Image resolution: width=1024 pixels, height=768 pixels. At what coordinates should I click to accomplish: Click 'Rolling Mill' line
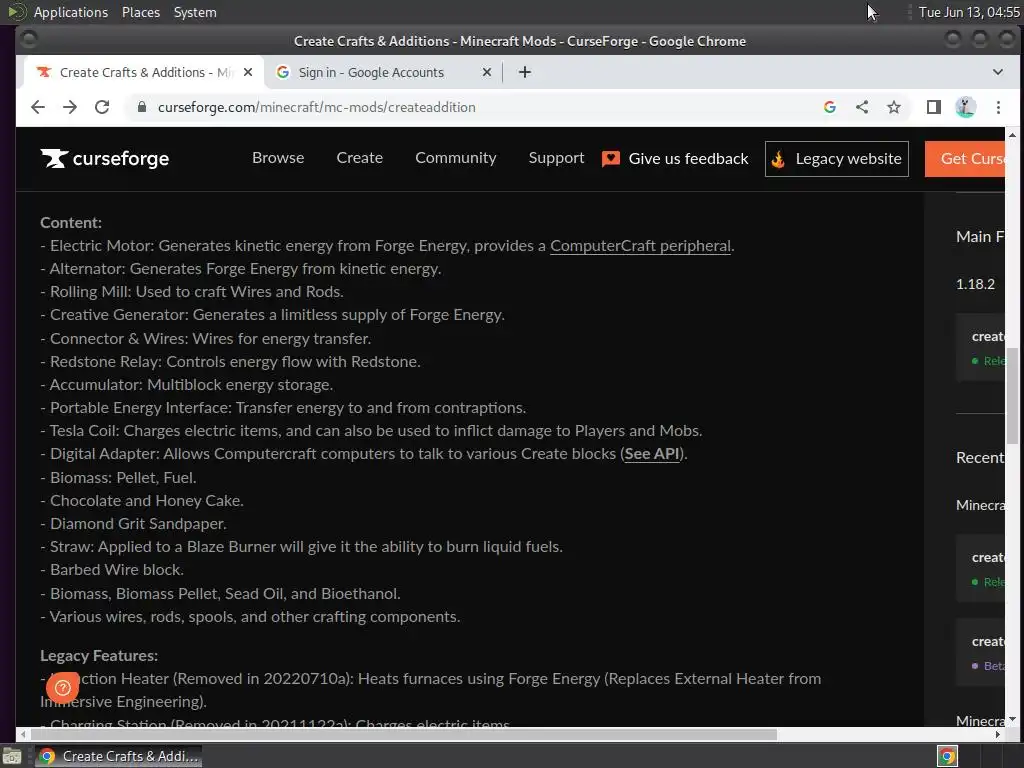click(x=192, y=292)
